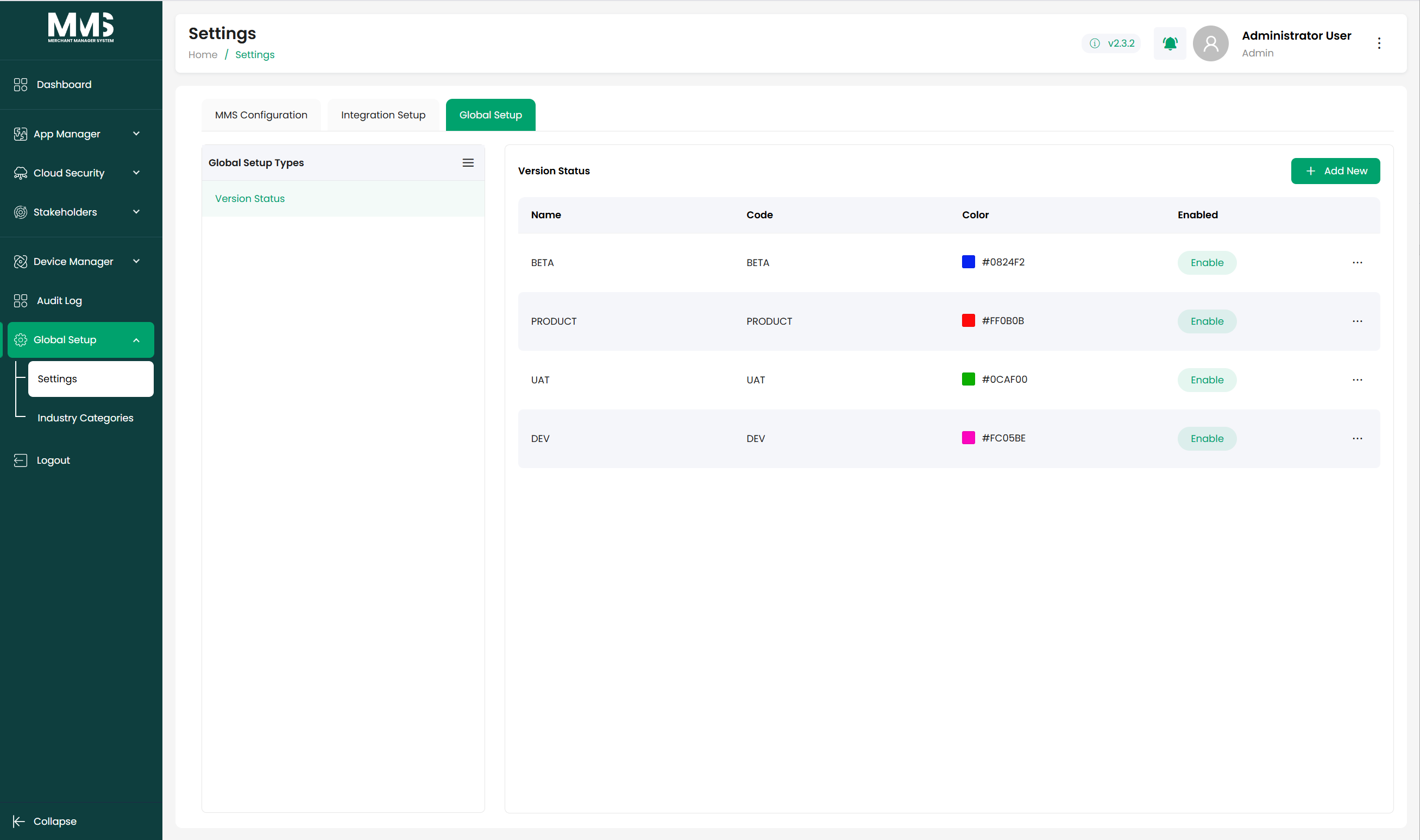This screenshot has width=1420, height=840.
Task: Click the #FF0B0B hex code text
Action: pos(1003,321)
